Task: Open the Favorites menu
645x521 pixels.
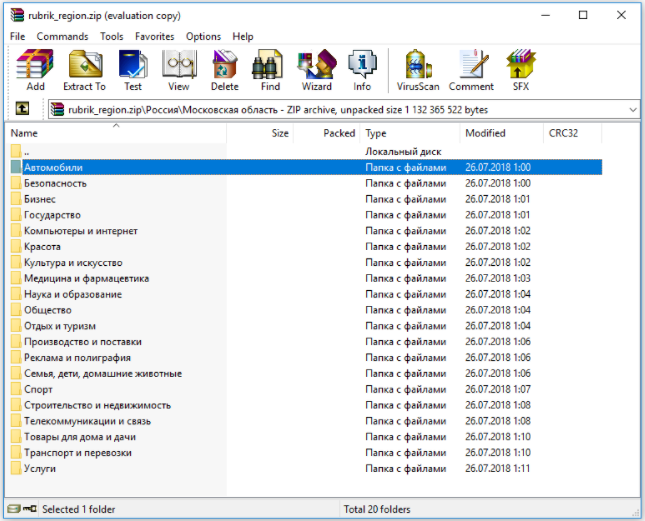Action: tap(154, 36)
